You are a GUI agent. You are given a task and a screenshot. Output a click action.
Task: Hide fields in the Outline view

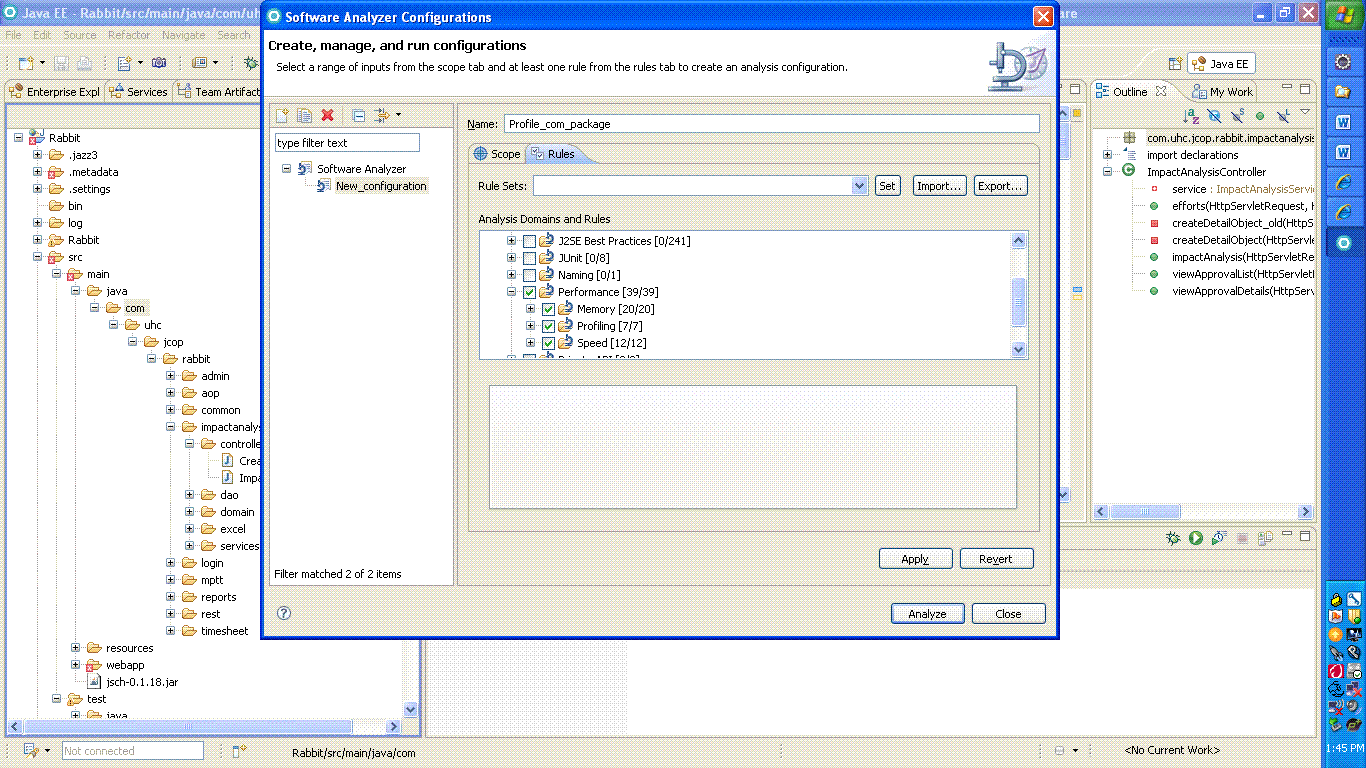tap(1214, 116)
